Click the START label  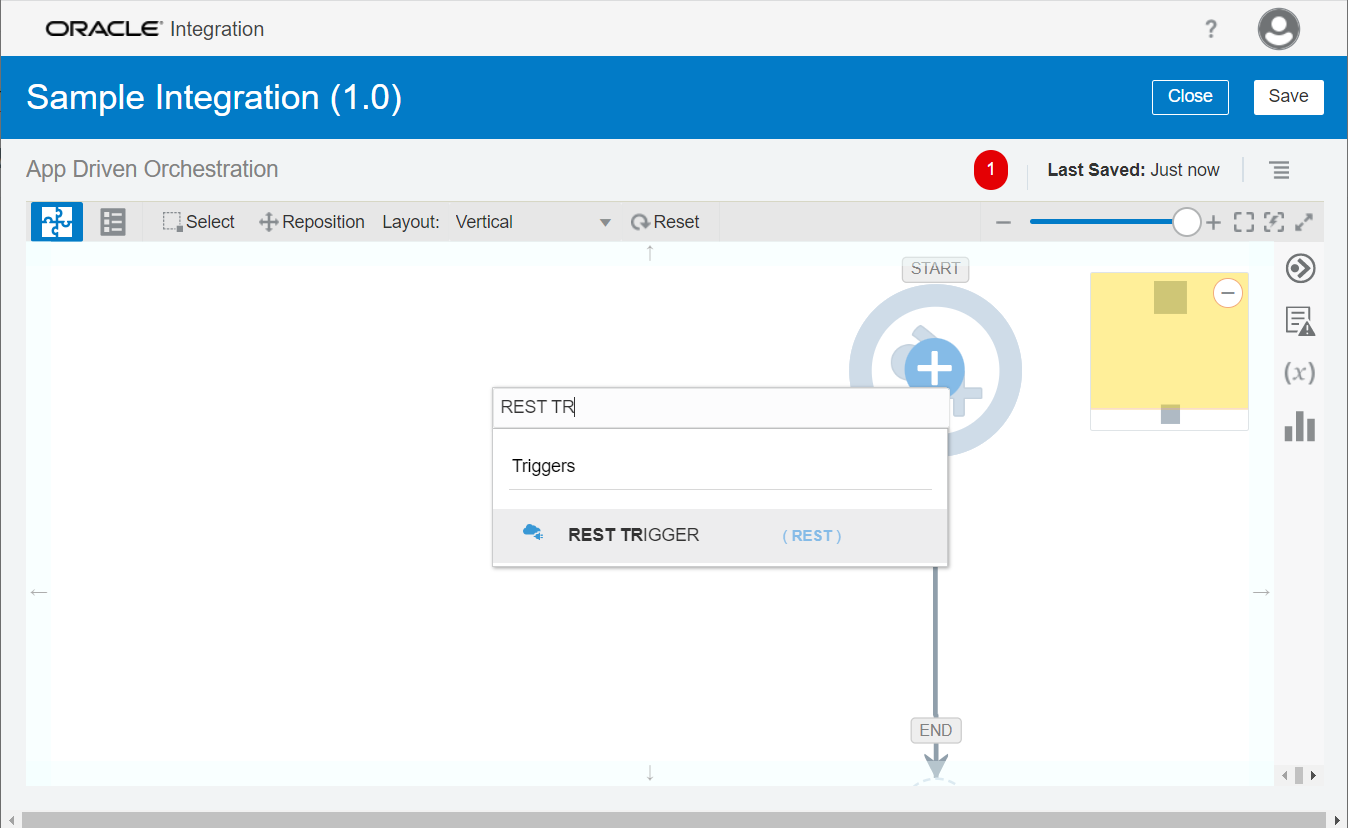coord(935,269)
